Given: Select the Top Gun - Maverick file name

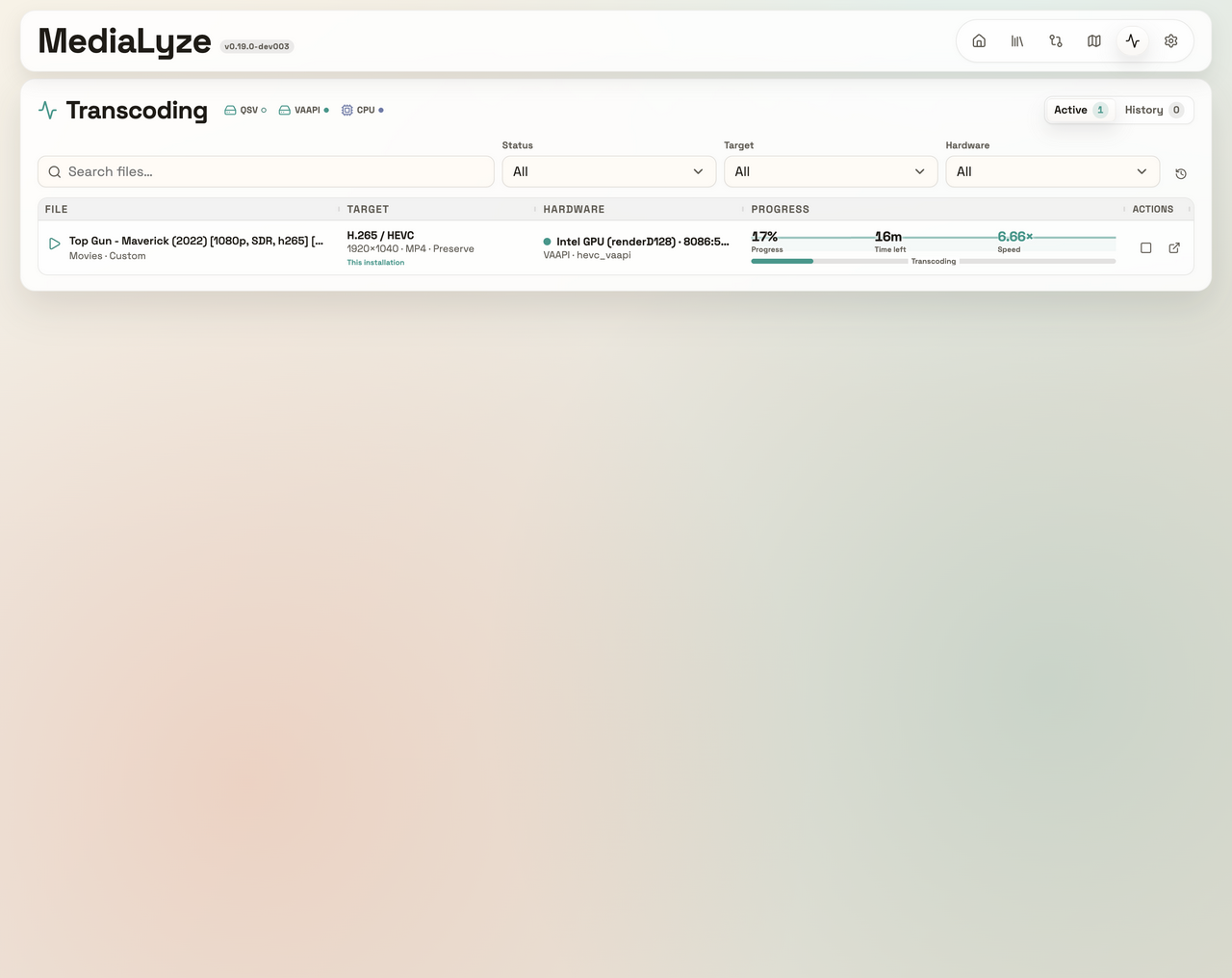Looking at the screenshot, I should click(196, 241).
